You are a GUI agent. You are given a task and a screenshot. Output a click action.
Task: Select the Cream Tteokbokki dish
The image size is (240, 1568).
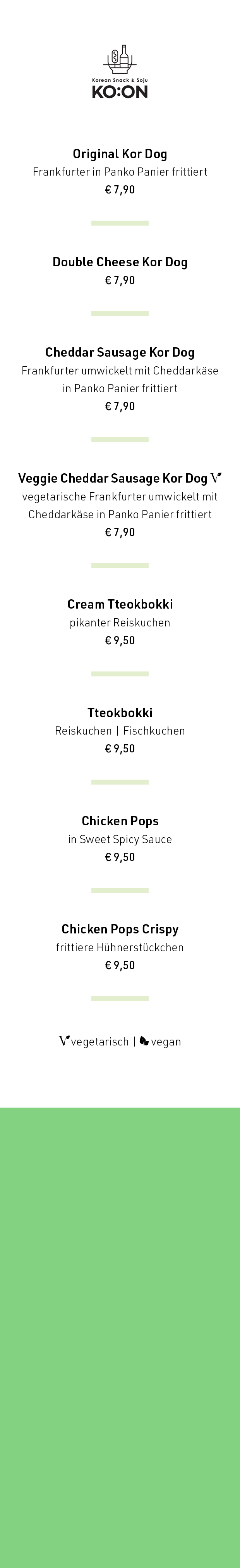[120, 604]
